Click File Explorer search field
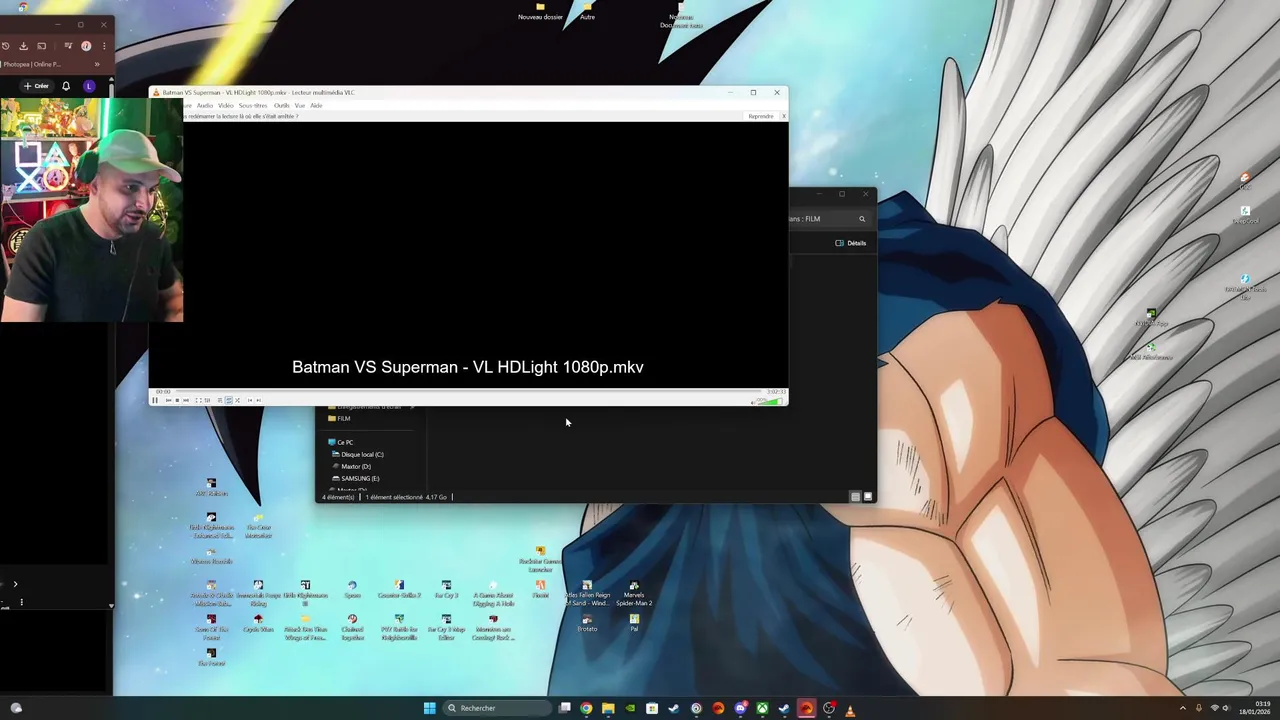 828,219
